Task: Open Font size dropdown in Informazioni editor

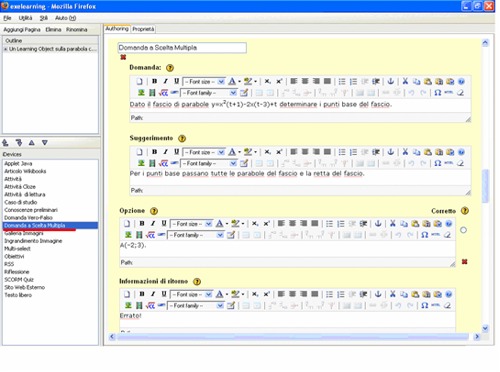Action: click(191, 294)
